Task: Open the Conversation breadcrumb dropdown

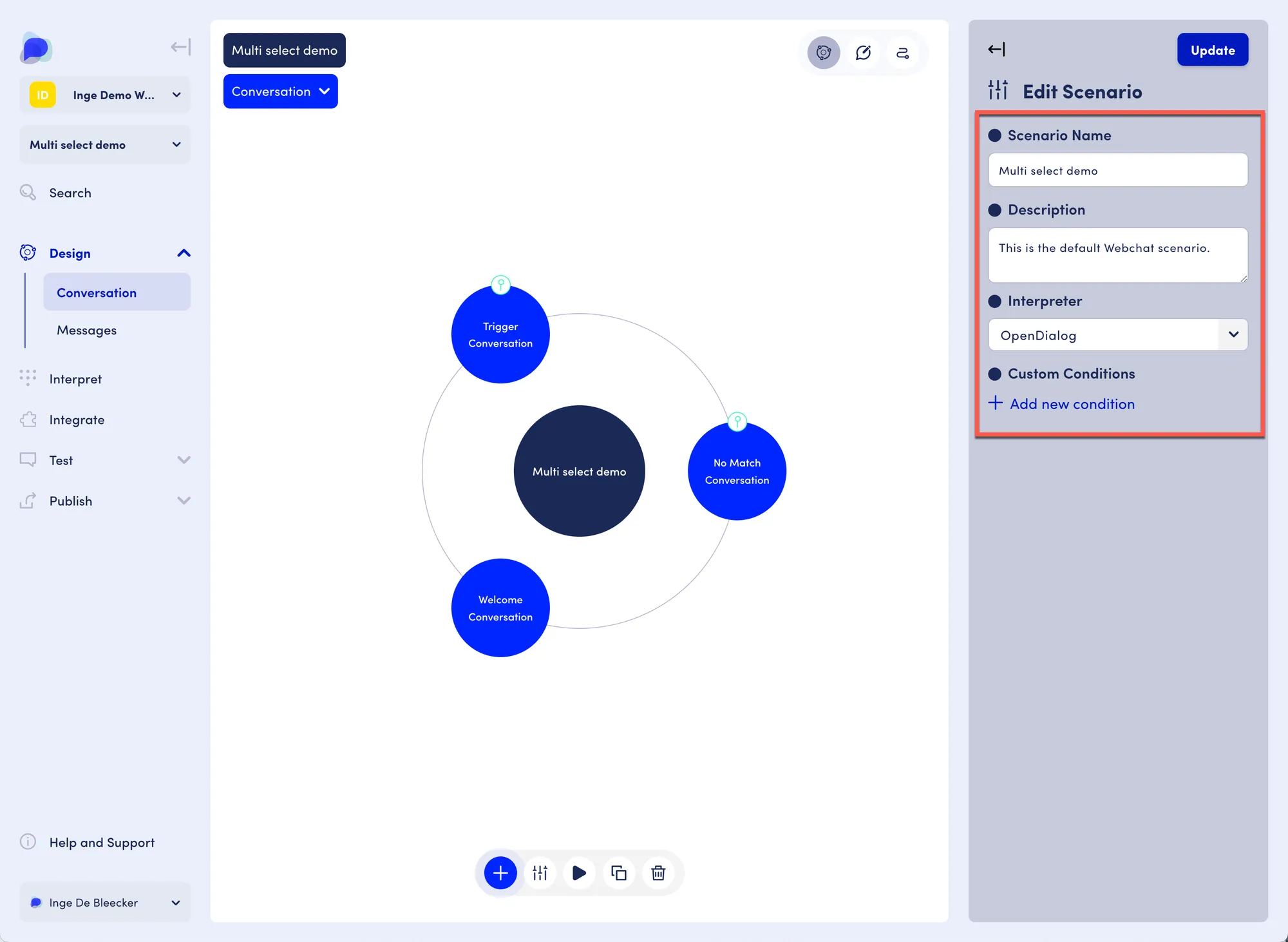Action: click(x=281, y=91)
